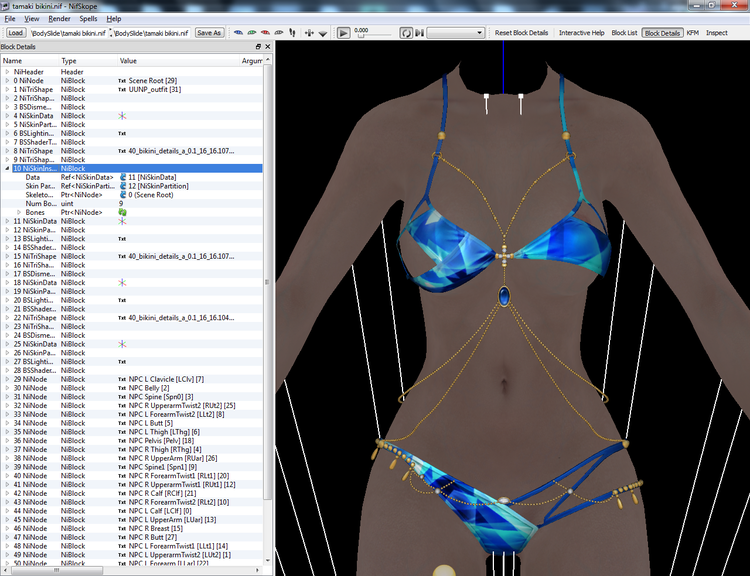The image size is (750, 576).
Task: Float the Block Details panel
Action: coord(258,46)
